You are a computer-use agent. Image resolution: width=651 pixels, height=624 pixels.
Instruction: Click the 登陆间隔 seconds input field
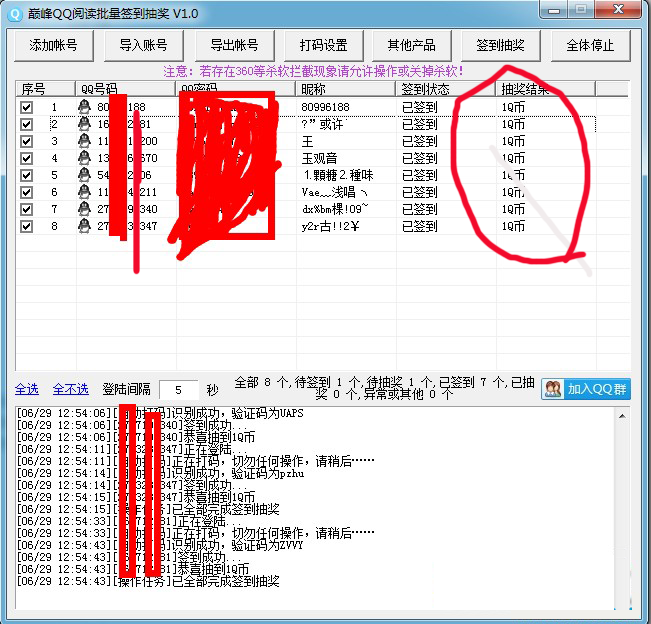click(179, 390)
